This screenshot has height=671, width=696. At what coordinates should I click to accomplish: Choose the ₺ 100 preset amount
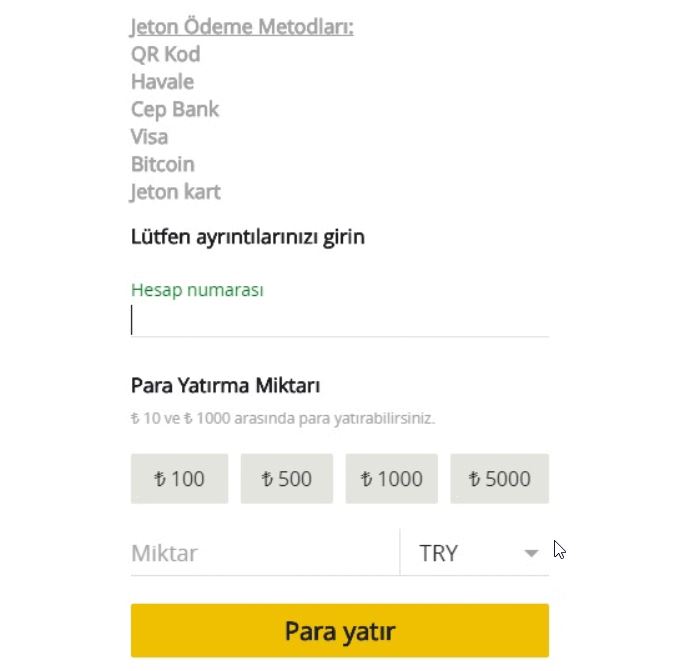pos(179,479)
